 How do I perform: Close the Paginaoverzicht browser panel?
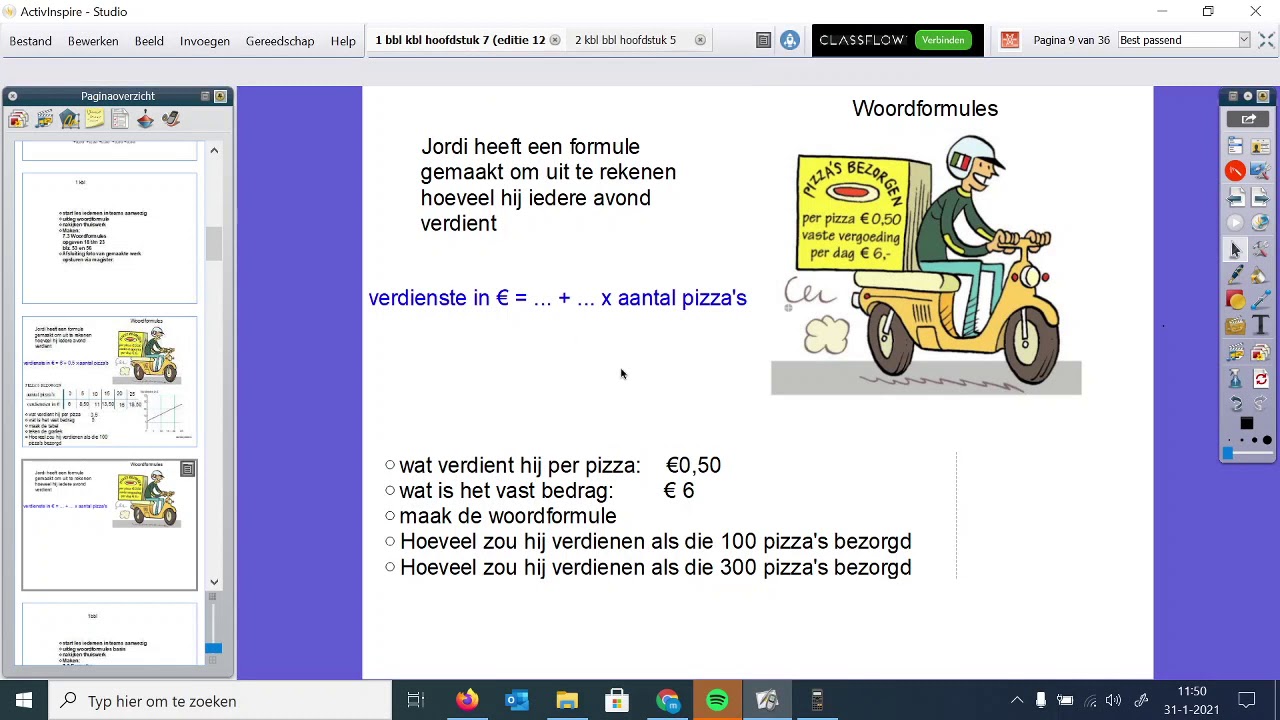(12, 96)
